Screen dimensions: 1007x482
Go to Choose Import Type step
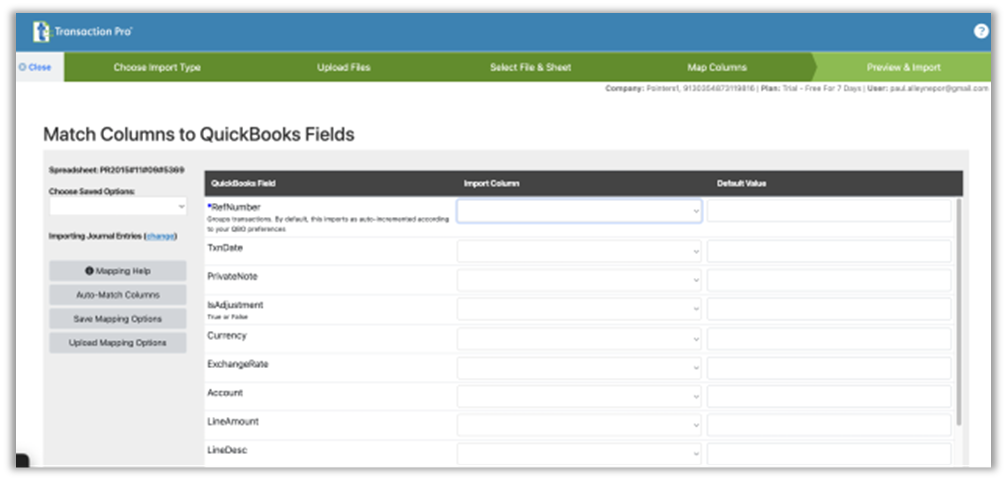(x=157, y=67)
